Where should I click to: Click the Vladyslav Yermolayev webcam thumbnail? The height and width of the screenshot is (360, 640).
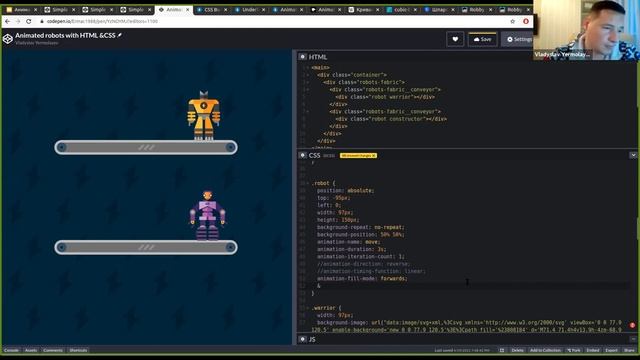point(587,30)
